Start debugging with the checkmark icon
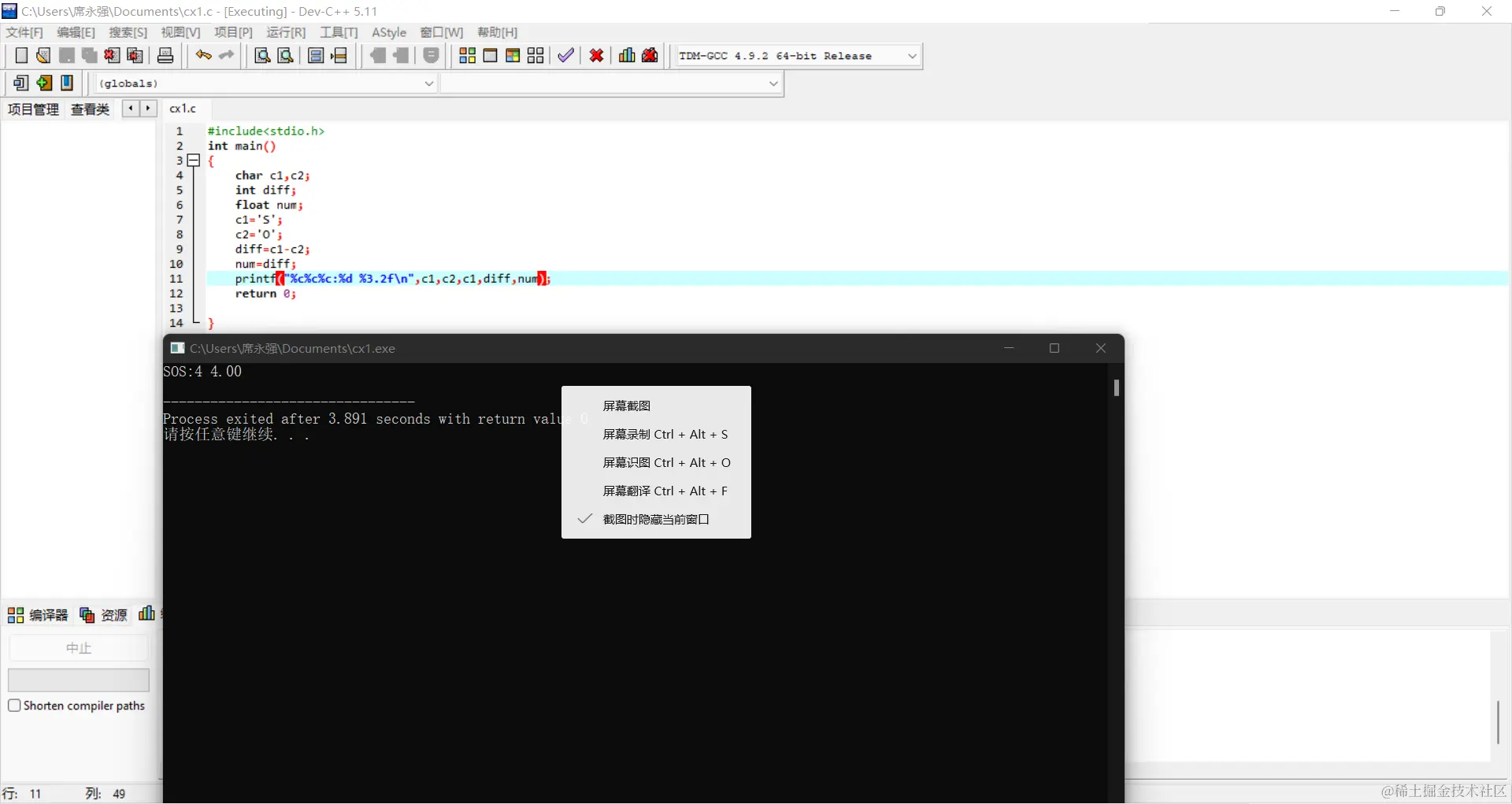Screen dimensions: 1512x804 (565, 56)
